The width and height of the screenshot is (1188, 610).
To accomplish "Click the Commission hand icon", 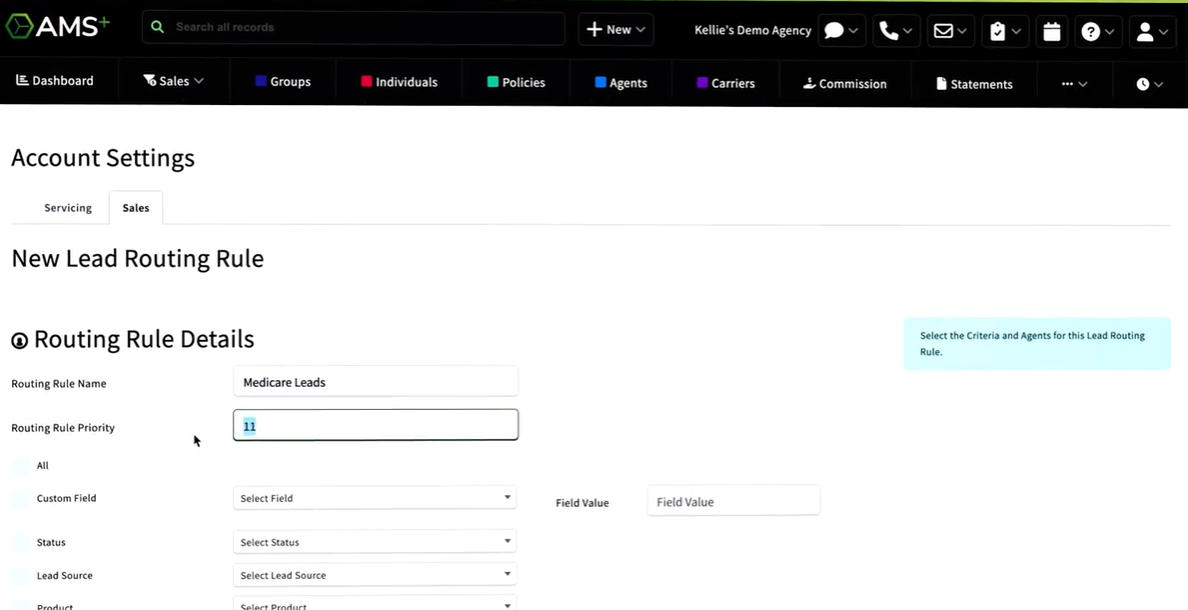I will pos(809,83).
